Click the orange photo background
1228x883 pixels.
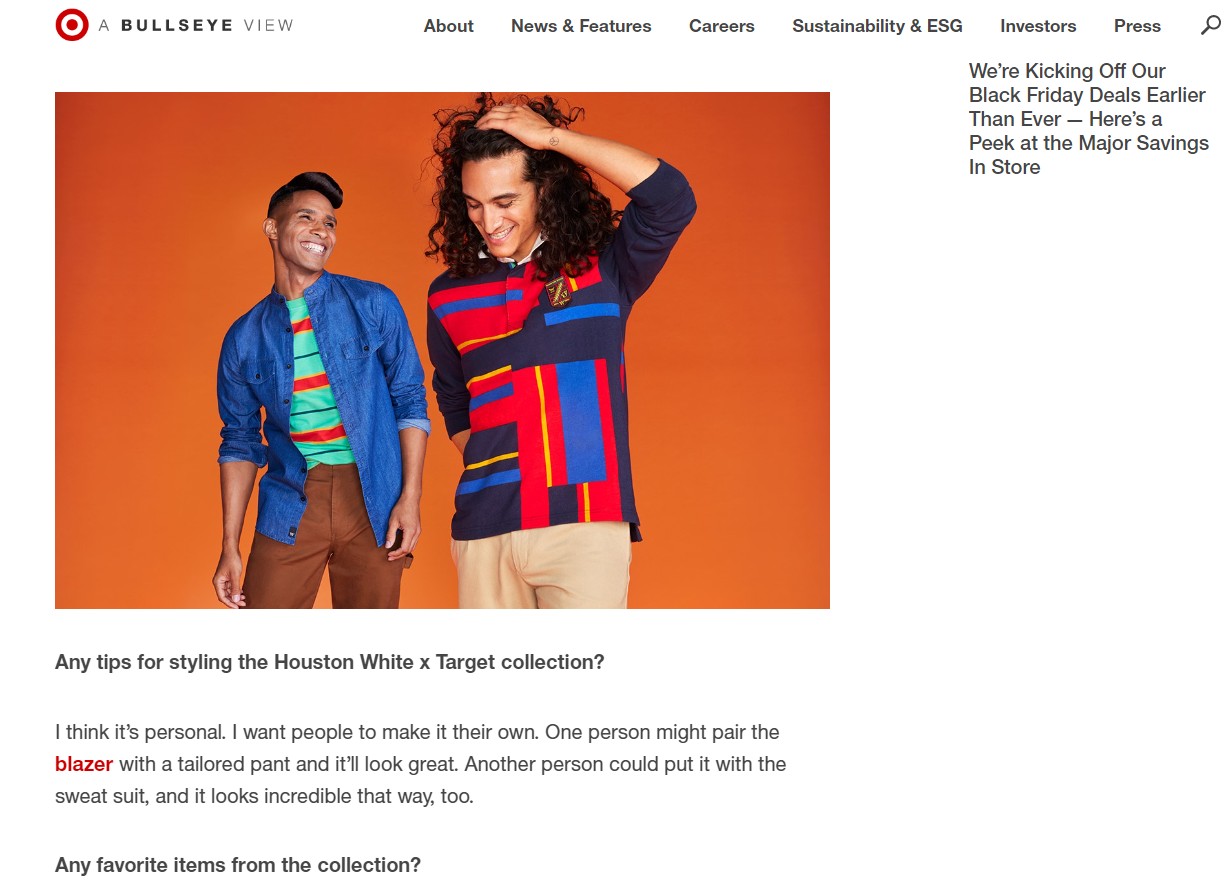tap(130, 300)
